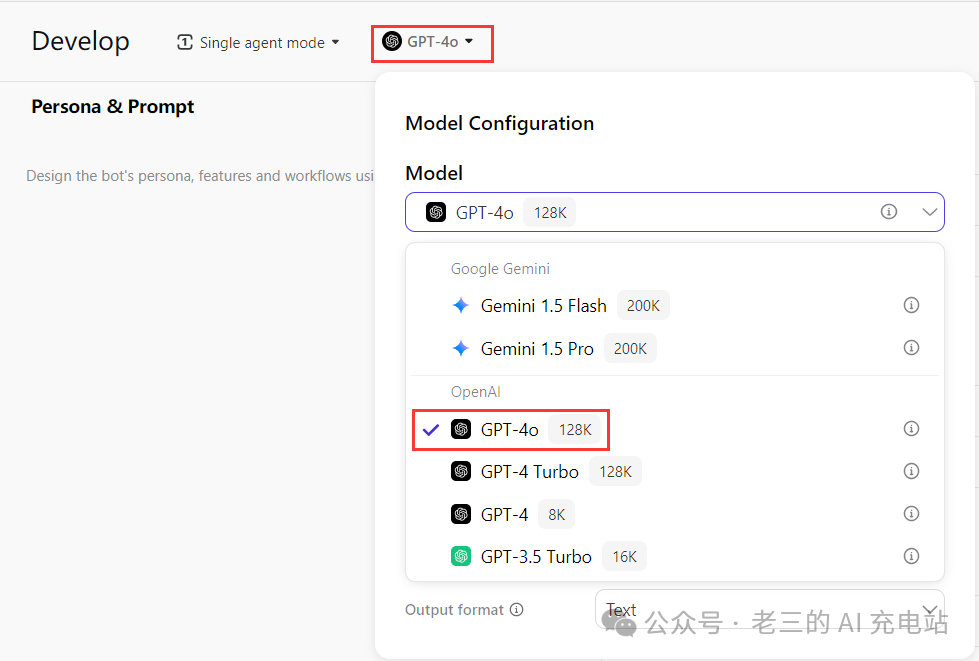Viewport: 979px width, 661px height.
Task: Click info icon on GPT-4o row
Action: 911,428
